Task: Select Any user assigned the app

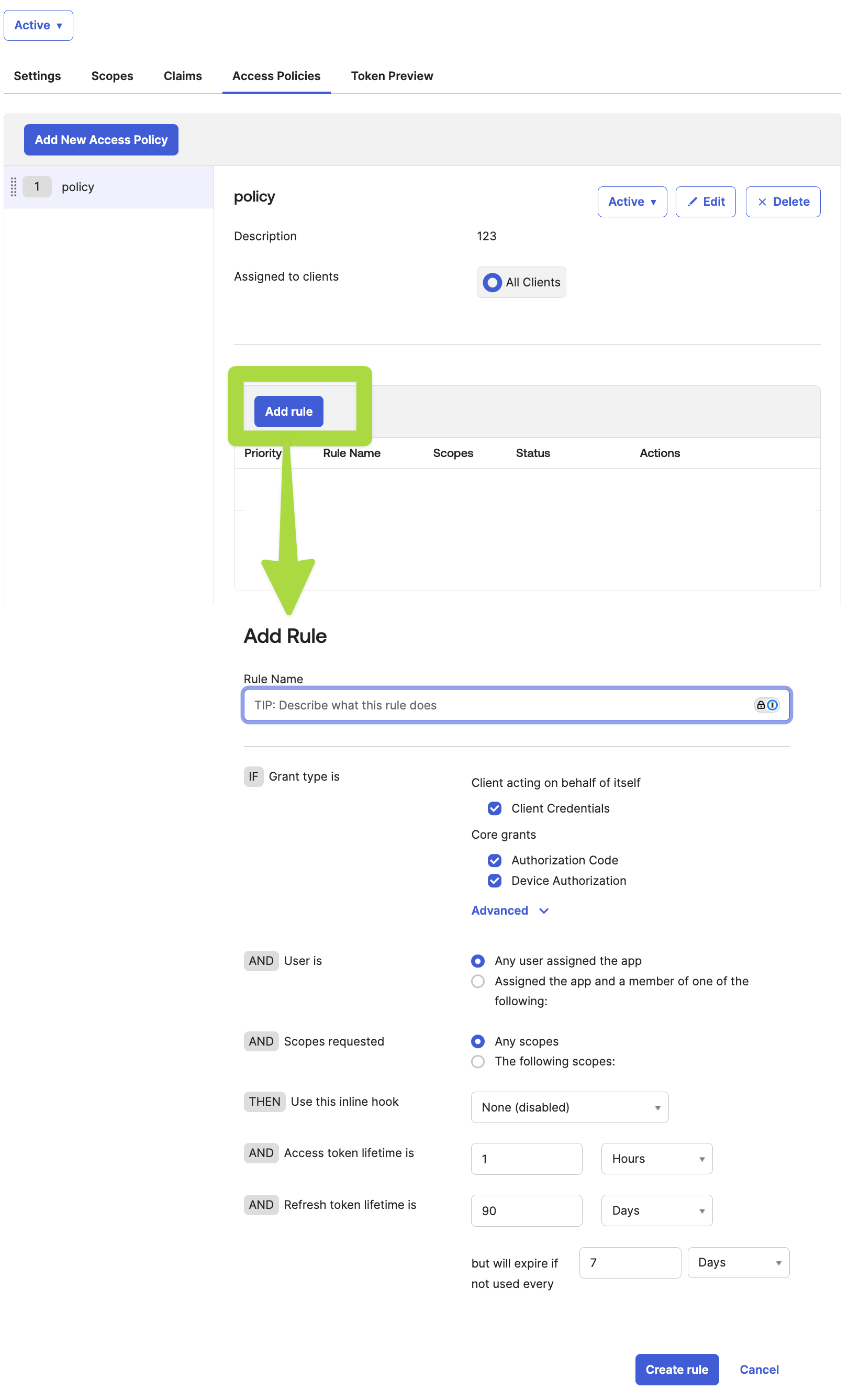Action: point(478,961)
